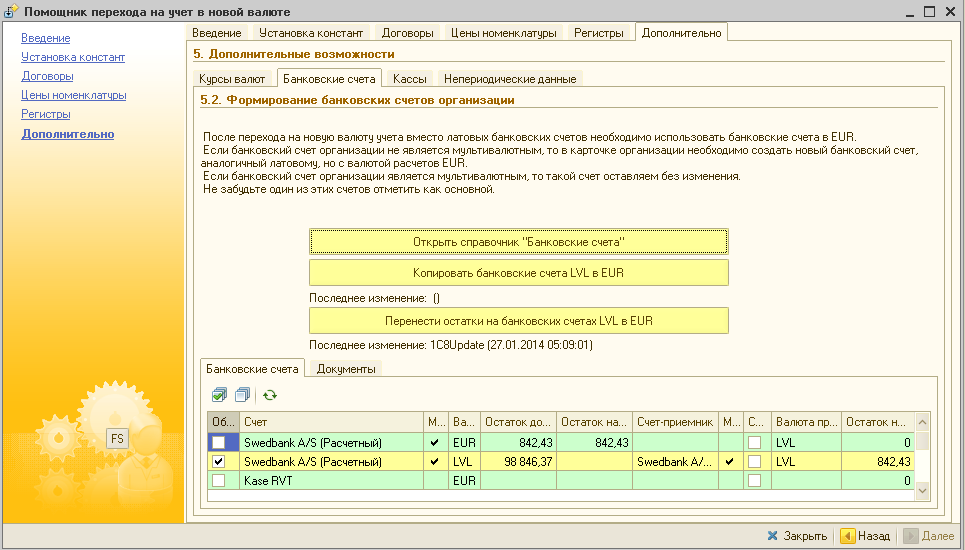Open the Документы tab
The image size is (965, 550).
pyautogui.click(x=346, y=369)
